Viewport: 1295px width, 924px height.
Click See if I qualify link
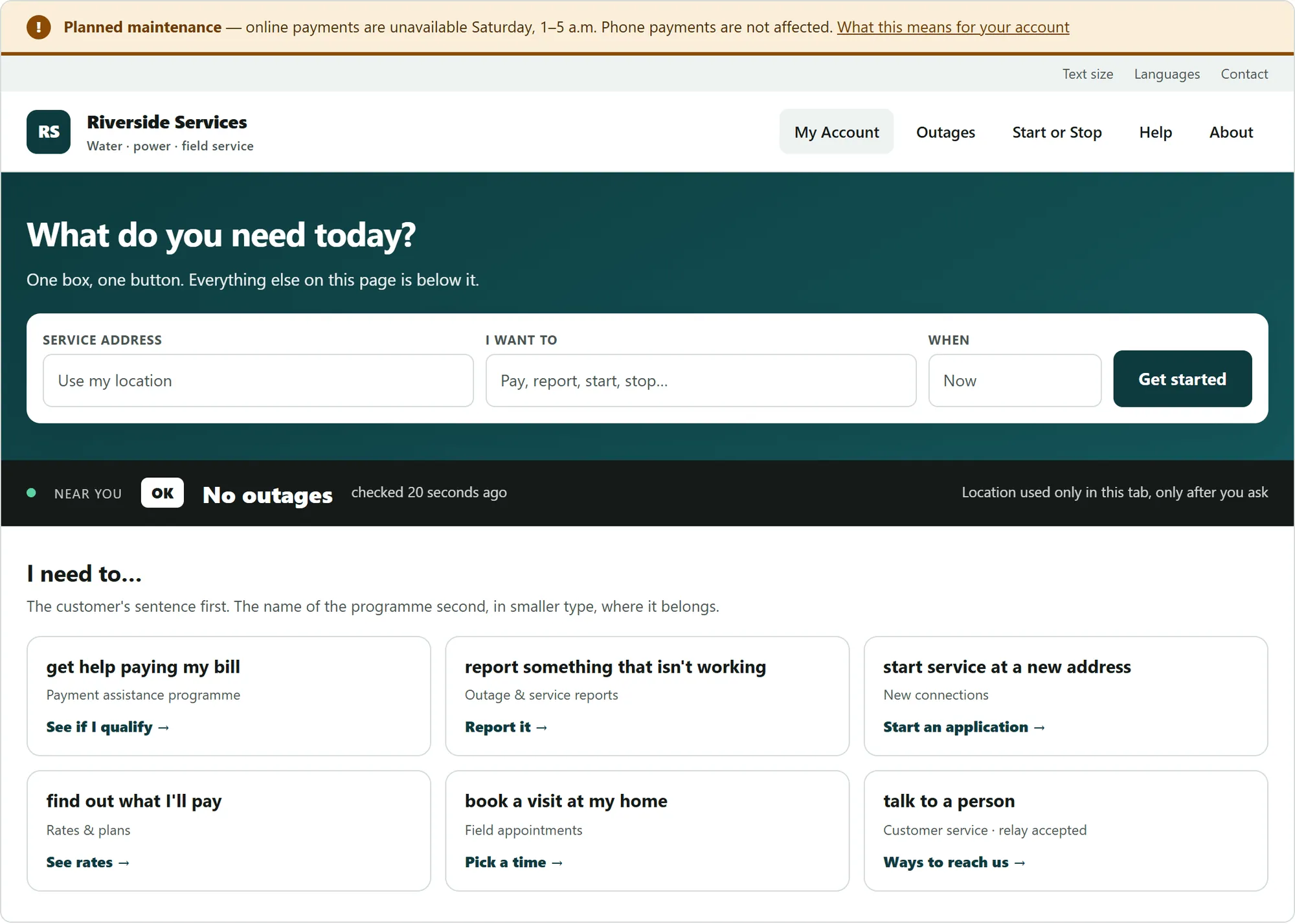[x=107, y=727]
